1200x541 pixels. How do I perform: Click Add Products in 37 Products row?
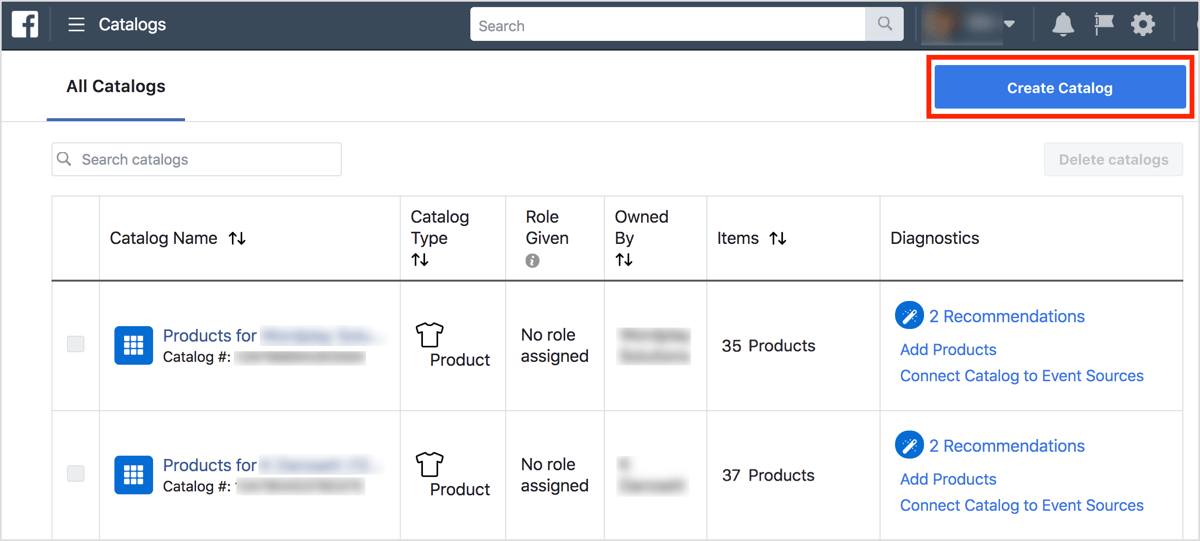click(x=948, y=479)
